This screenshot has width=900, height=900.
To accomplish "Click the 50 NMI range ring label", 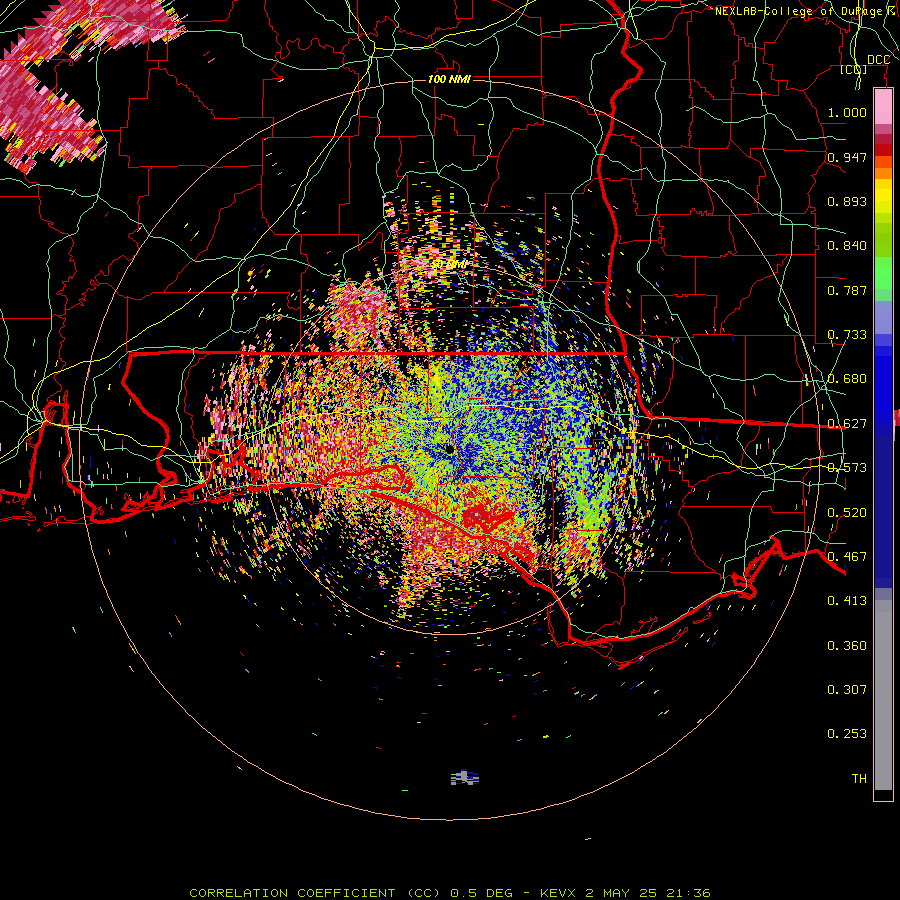I will pyautogui.click(x=451, y=265).
